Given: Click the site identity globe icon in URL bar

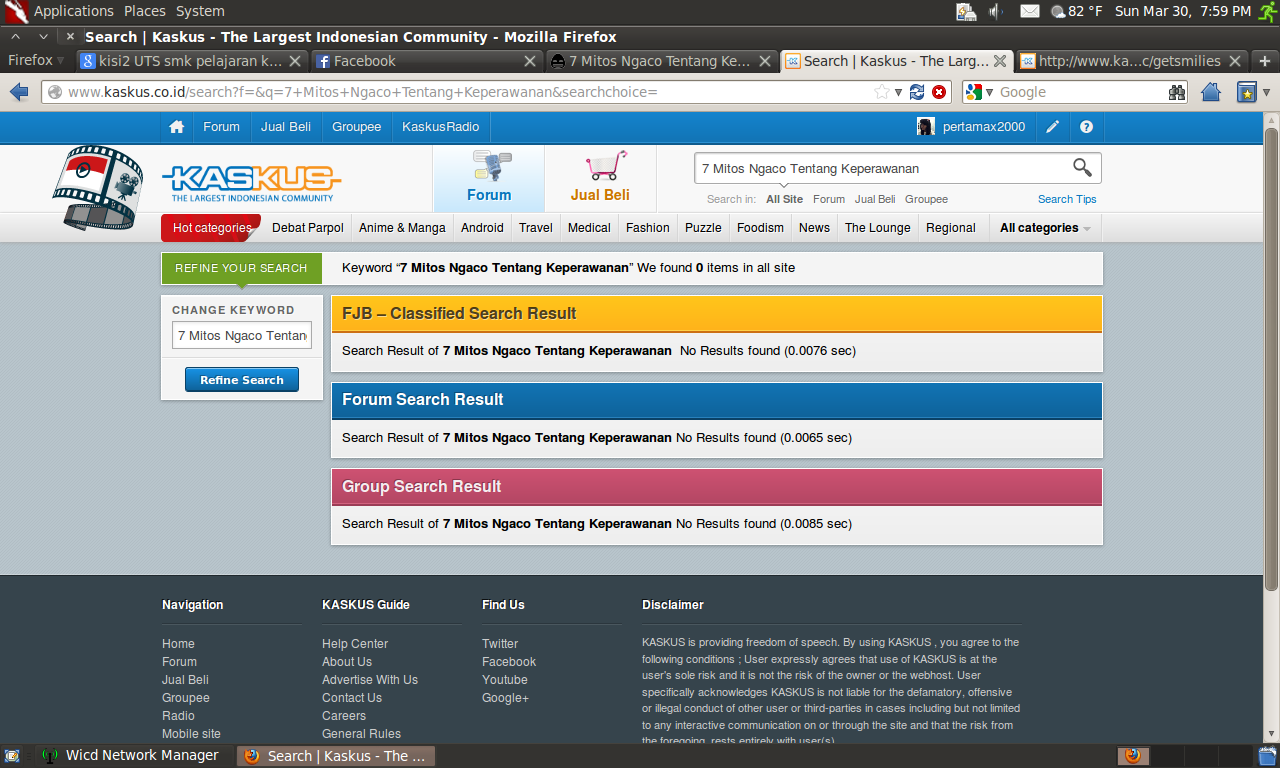Looking at the screenshot, I should tap(55, 92).
